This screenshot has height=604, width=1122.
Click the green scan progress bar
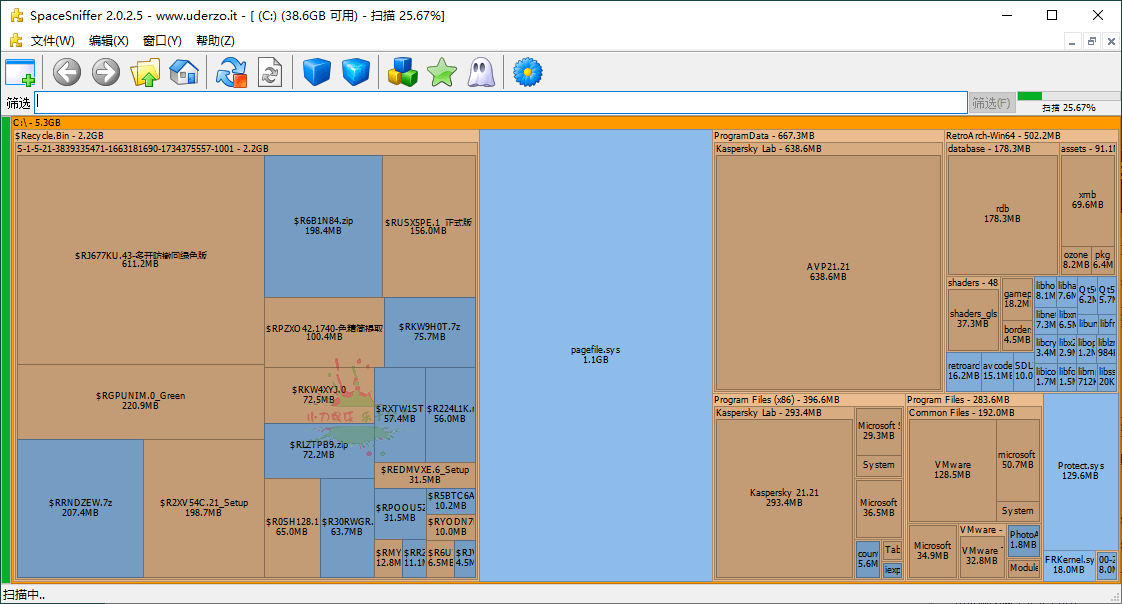click(1067, 96)
